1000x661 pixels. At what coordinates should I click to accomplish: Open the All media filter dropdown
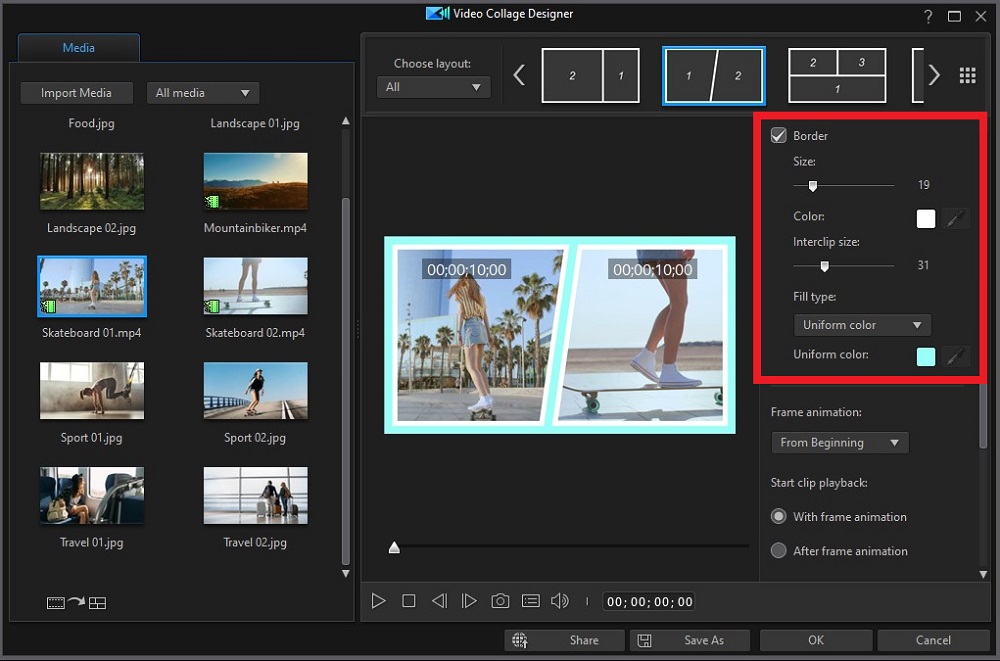pos(203,92)
